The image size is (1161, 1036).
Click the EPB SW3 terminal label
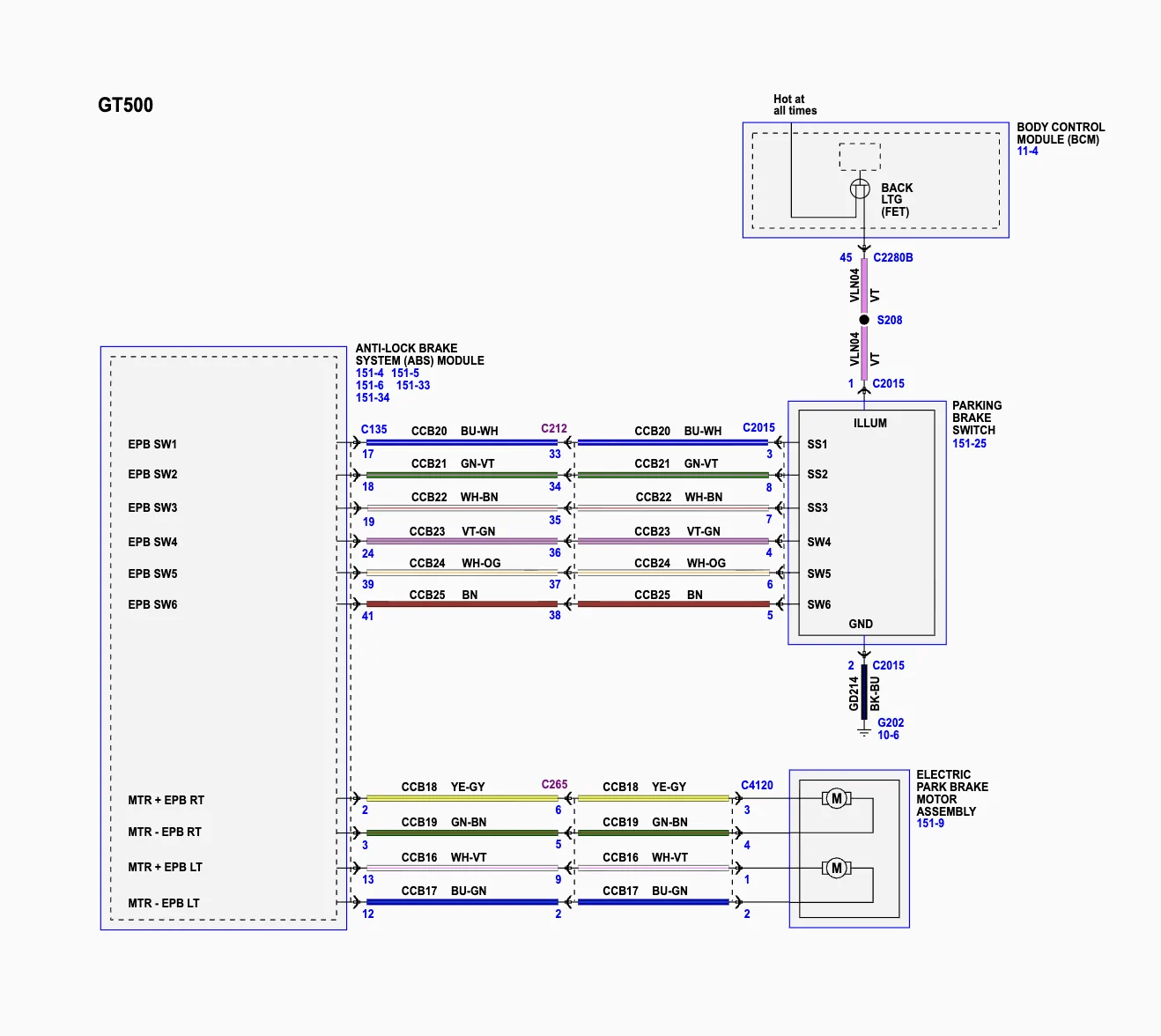152,508
